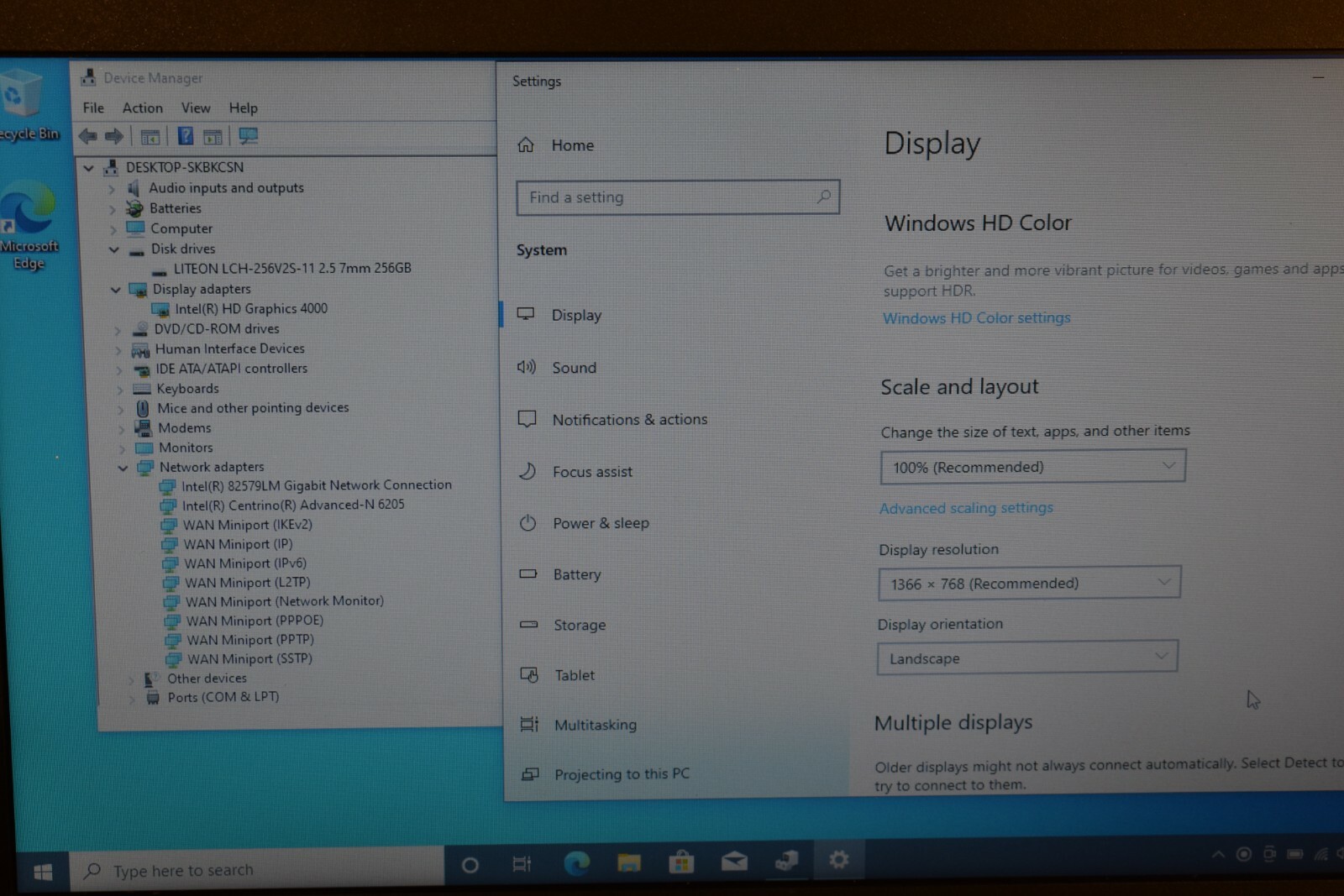Screen dimensions: 1344x896
Task: Select WAN Miniport (PPPOE) entry
Action: coord(254,621)
